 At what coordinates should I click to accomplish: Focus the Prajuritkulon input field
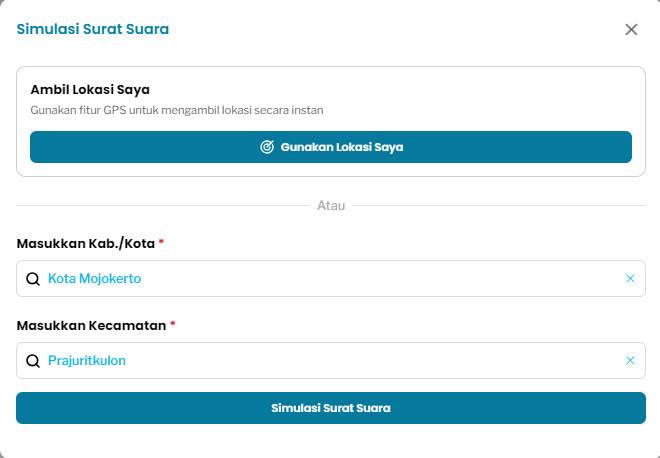331,360
